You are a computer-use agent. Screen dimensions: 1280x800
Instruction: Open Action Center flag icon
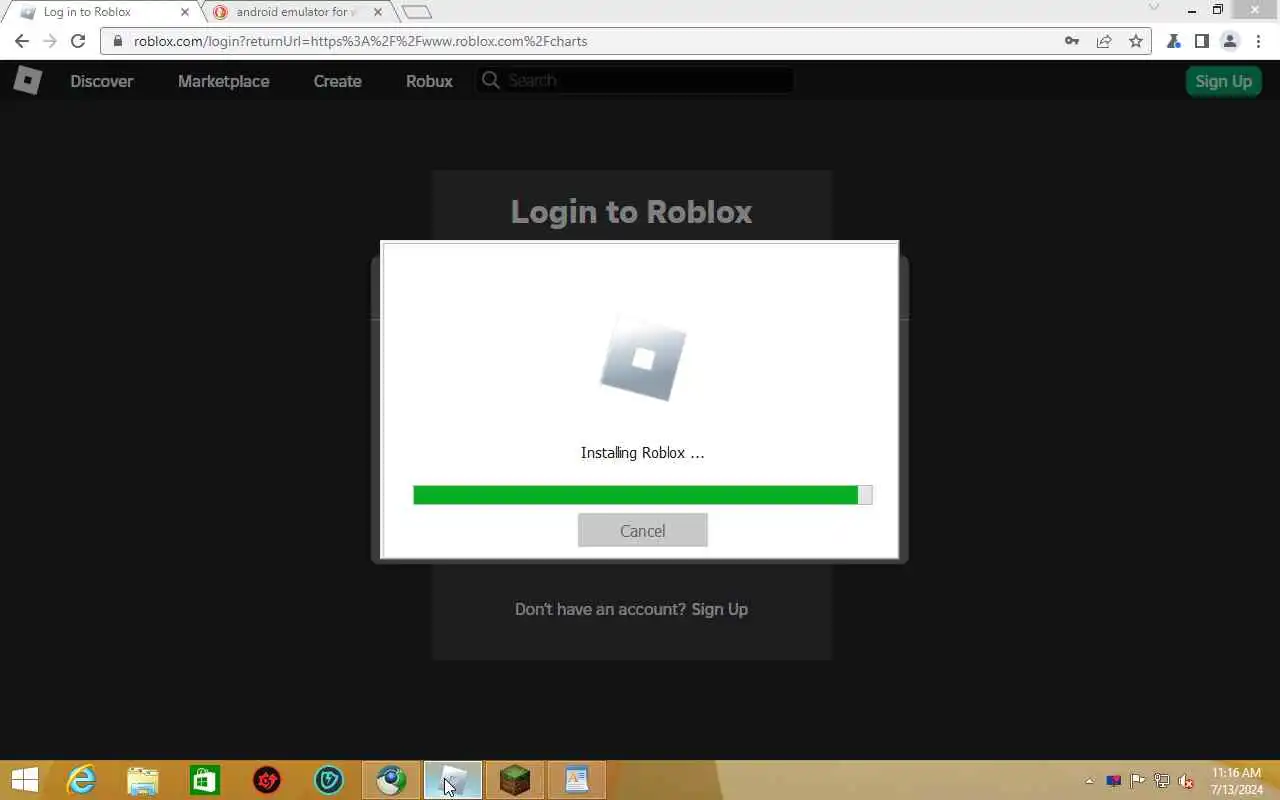pyautogui.click(x=1138, y=781)
